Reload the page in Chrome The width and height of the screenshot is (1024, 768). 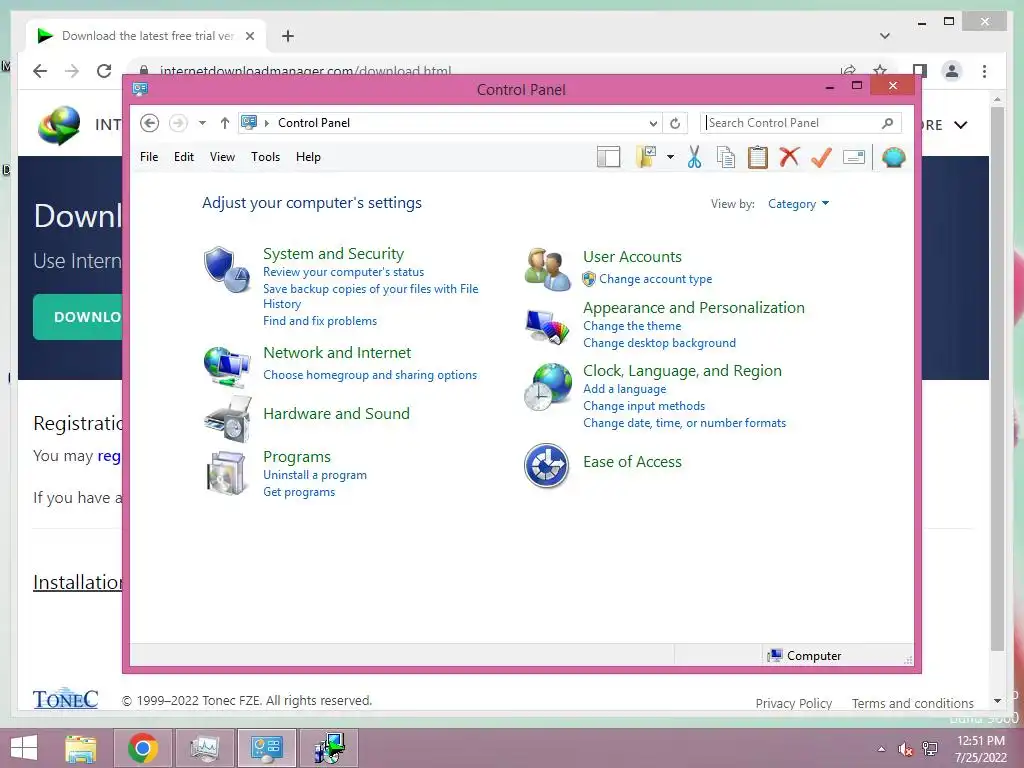coord(104,71)
